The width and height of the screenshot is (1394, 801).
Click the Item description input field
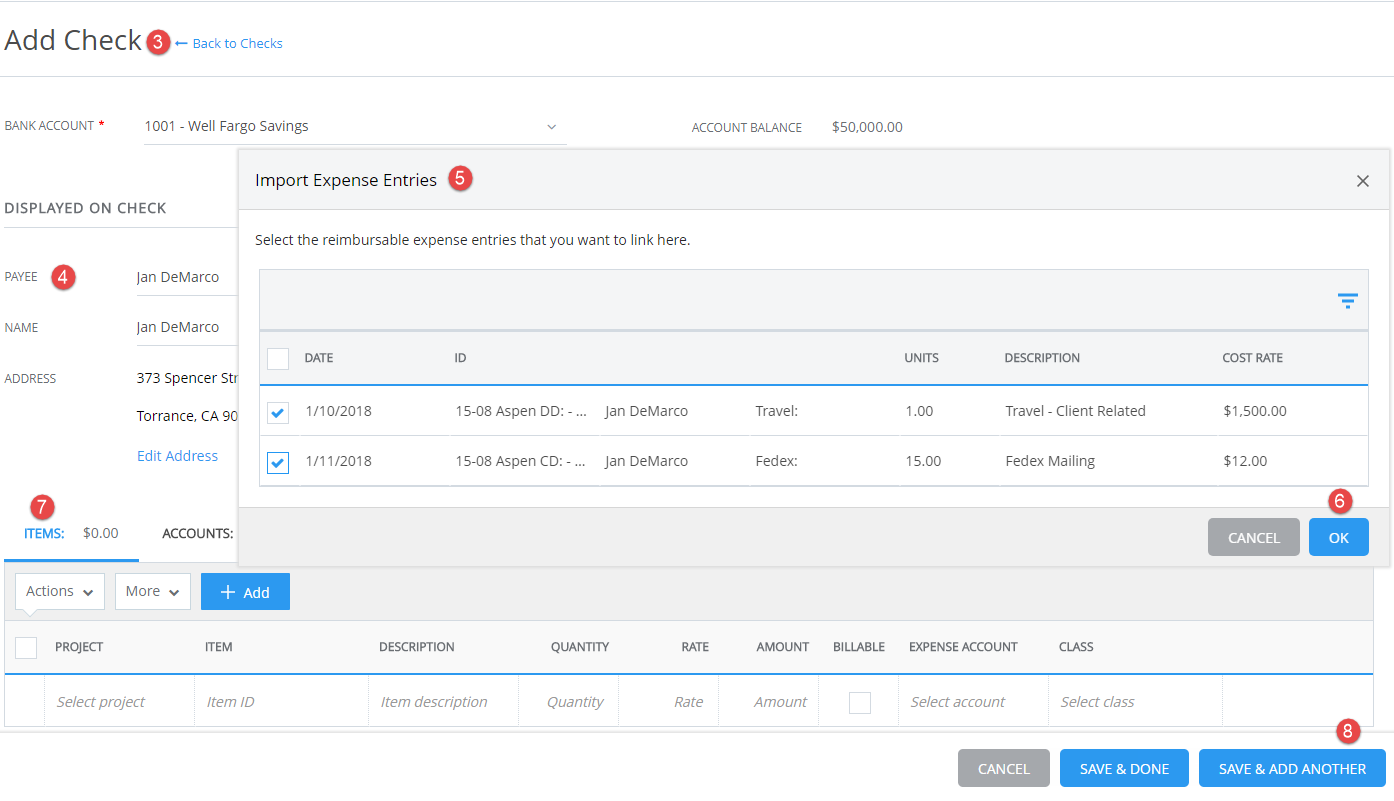click(443, 702)
